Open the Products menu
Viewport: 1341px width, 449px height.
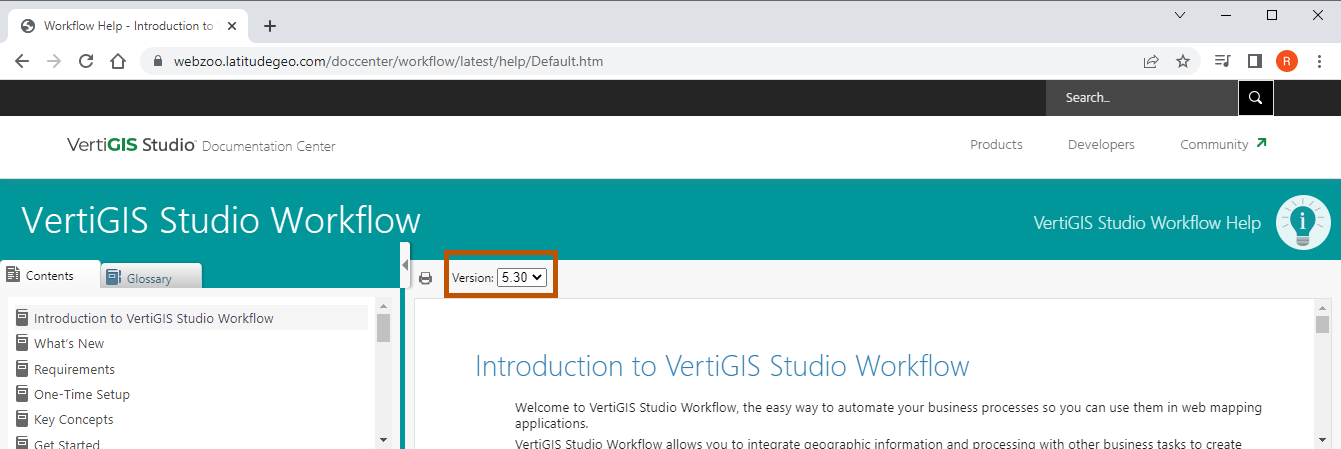(996, 145)
